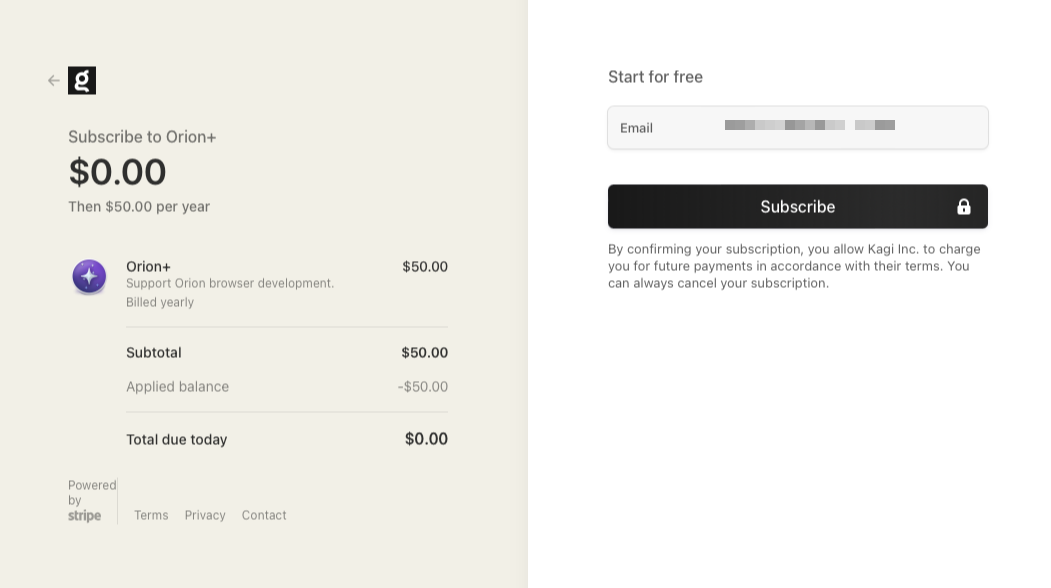Click the large $0.00 price
The height and width of the screenshot is (588, 1051).
[x=117, y=172]
